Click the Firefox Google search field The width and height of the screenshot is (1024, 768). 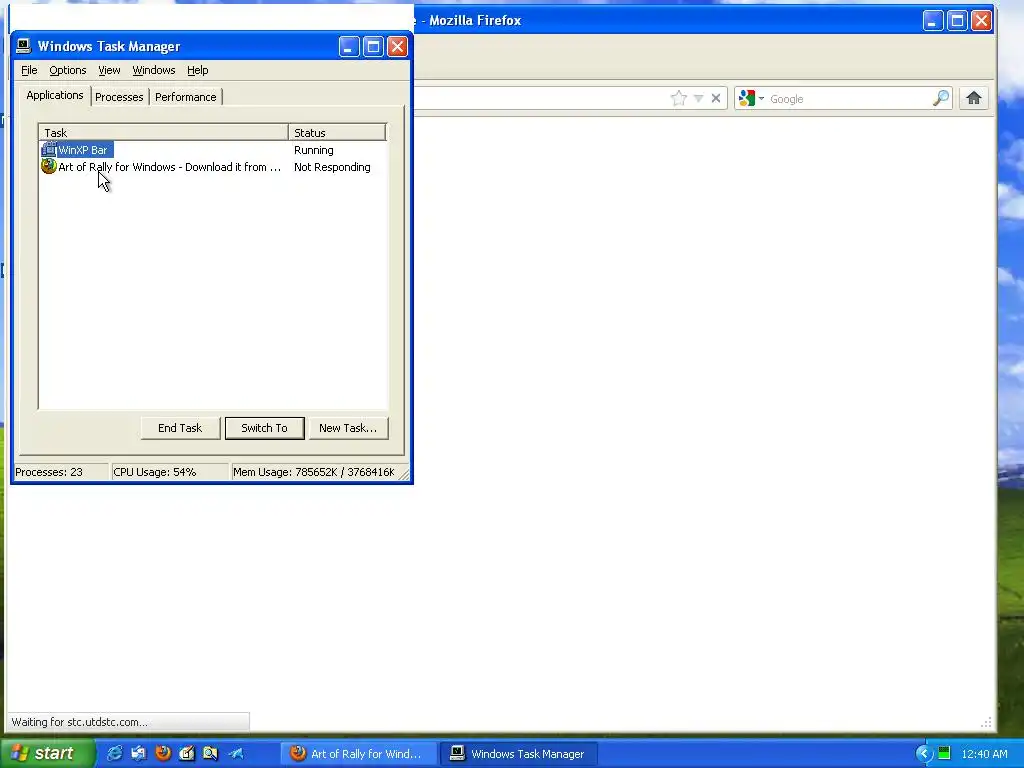[849, 99]
